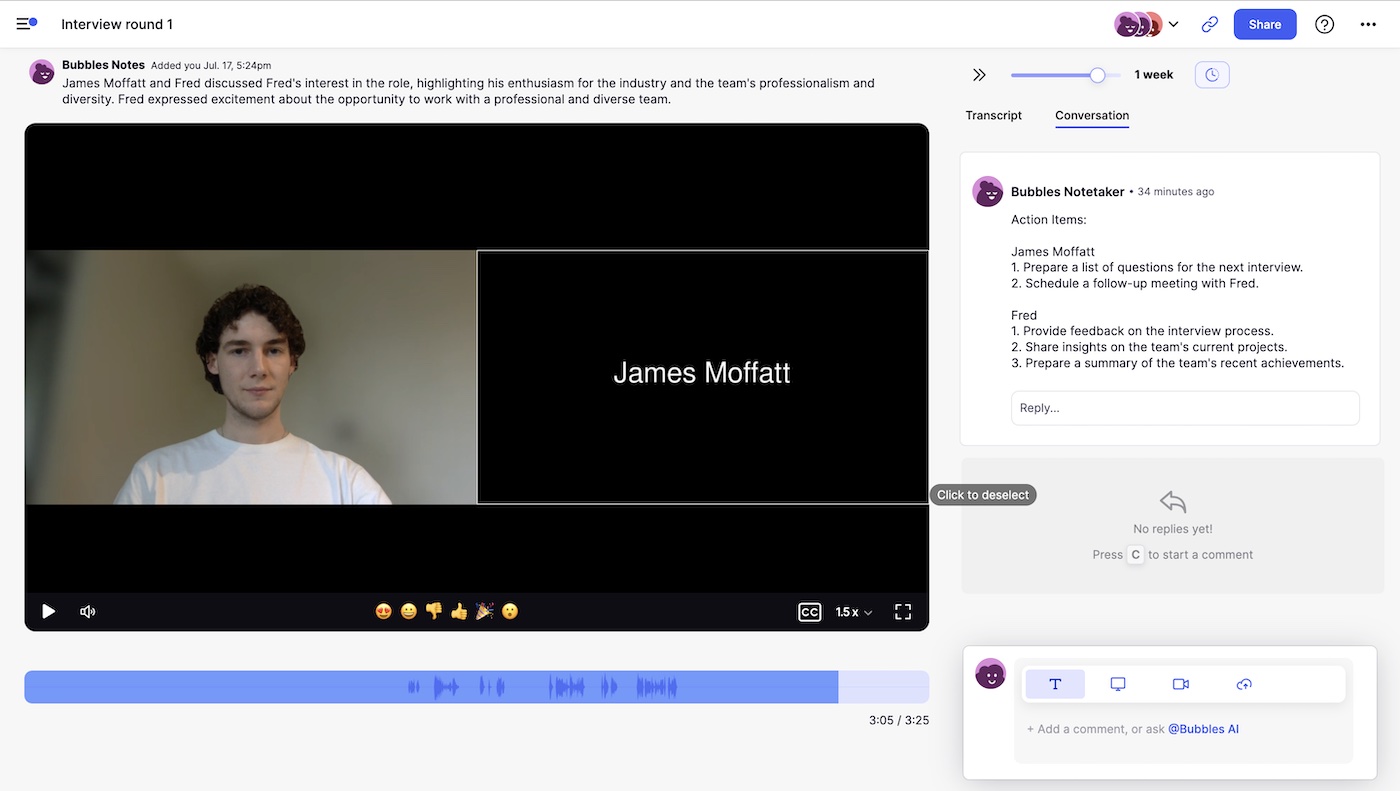Image resolution: width=1400 pixels, height=791 pixels.
Task: Click the @Bubbles AI mention link
Action: 1203,729
